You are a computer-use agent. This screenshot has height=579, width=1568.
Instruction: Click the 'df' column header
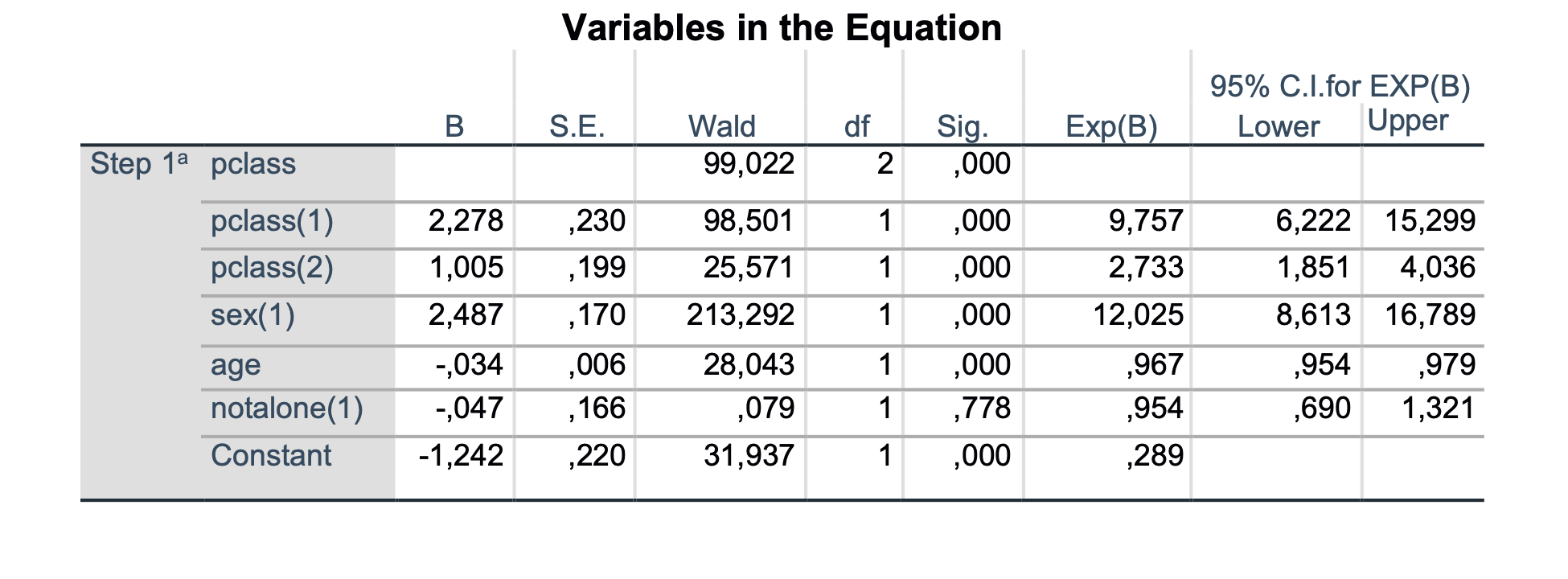point(856,126)
